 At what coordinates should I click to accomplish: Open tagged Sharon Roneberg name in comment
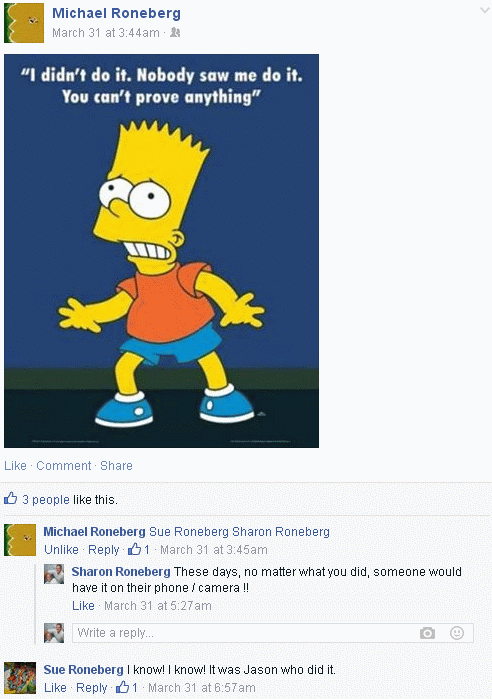tap(281, 532)
